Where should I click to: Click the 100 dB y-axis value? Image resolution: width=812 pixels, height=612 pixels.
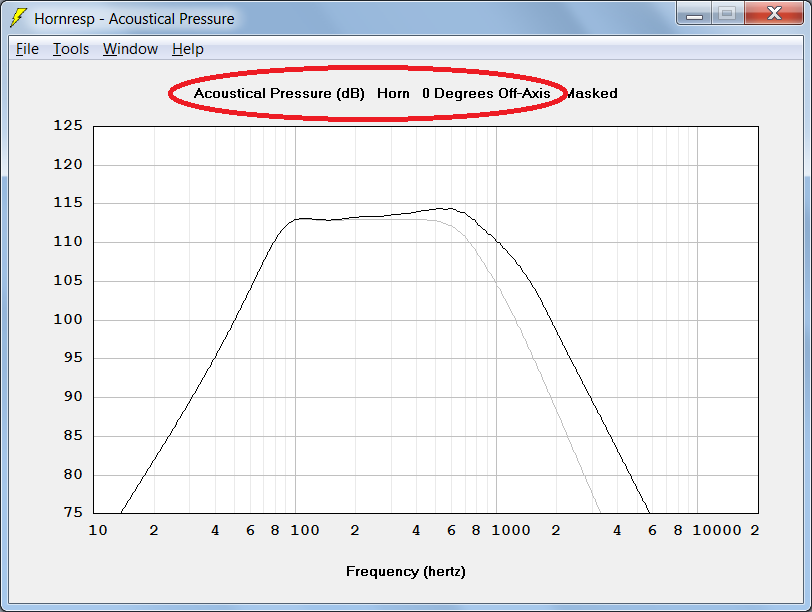point(68,319)
